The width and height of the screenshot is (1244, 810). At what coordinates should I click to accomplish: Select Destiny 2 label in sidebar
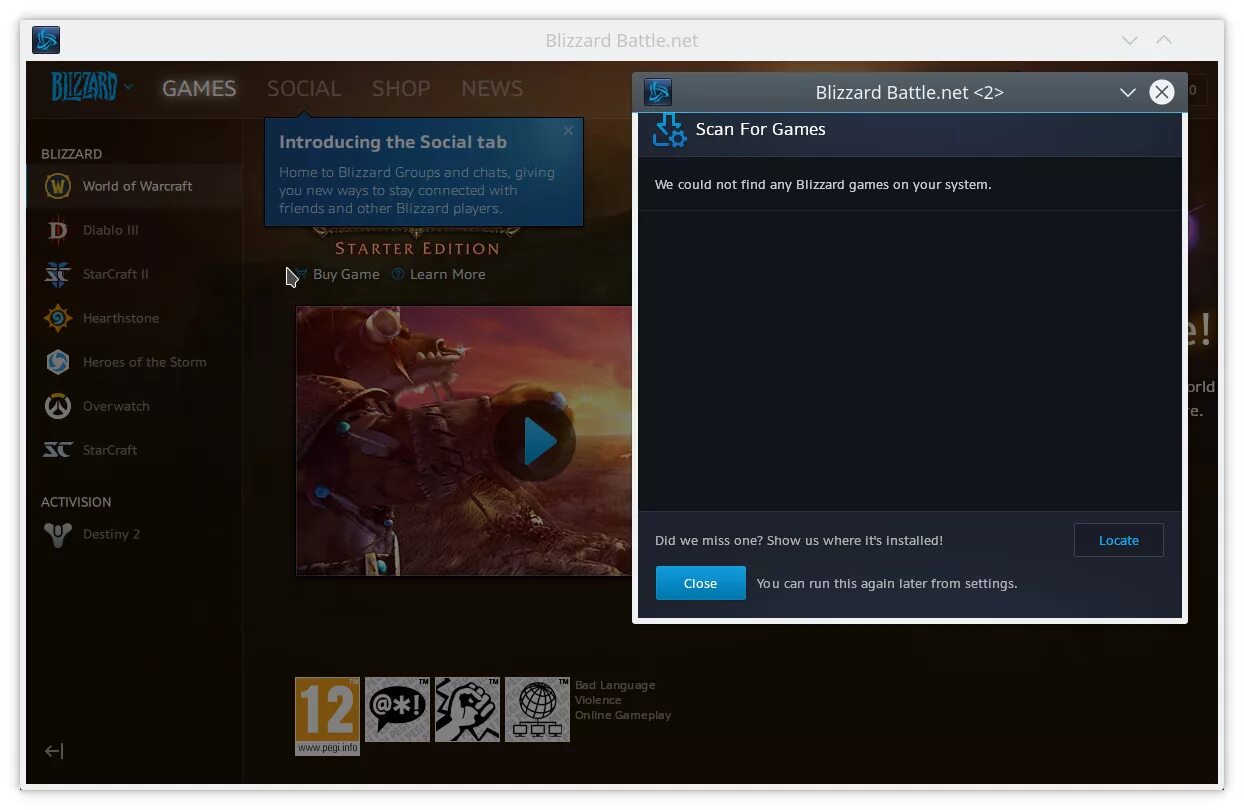(x=112, y=534)
